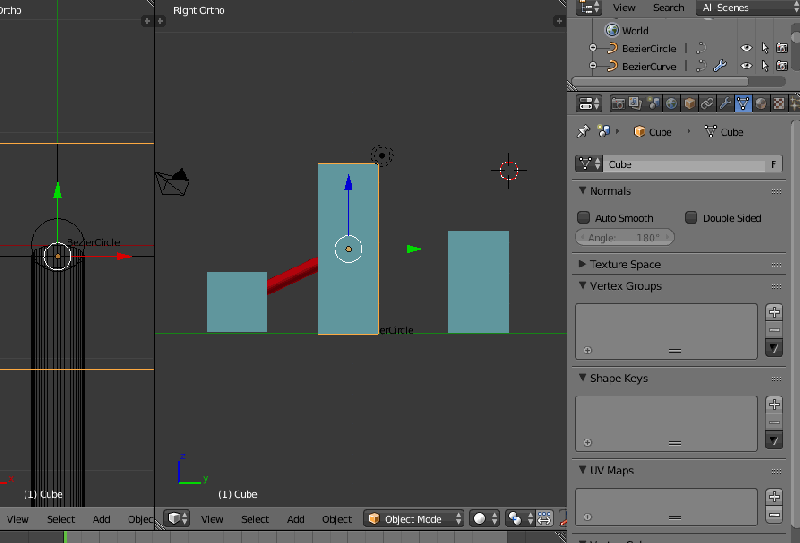Viewport: 800px width, 543px height.
Task: Toggle the Double Sided checkbox
Action: tap(691, 218)
